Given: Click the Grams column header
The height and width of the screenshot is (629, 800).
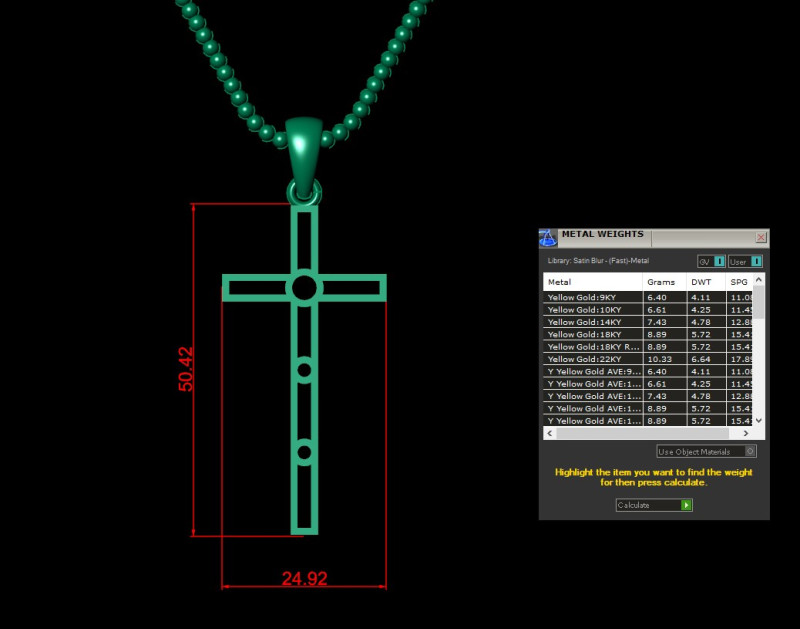Looking at the screenshot, I should click(660, 281).
